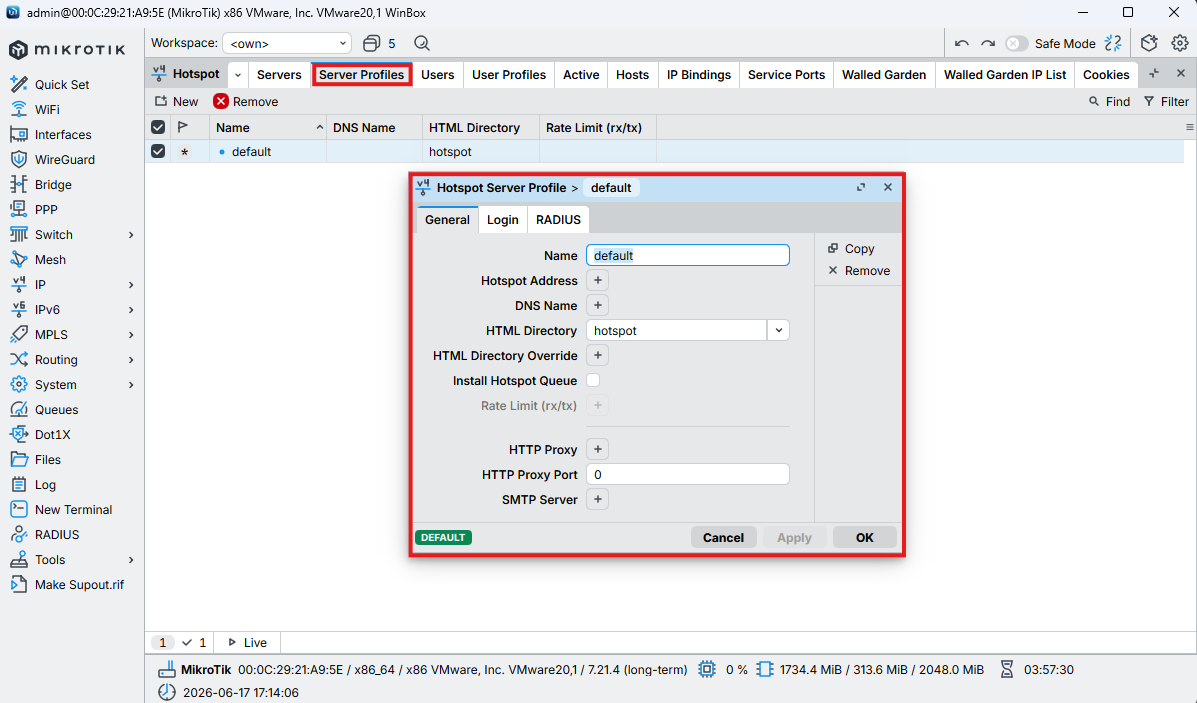Open the settings gear icon
The width and height of the screenshot is (1197, 703).
click(x=1179, y=44)
